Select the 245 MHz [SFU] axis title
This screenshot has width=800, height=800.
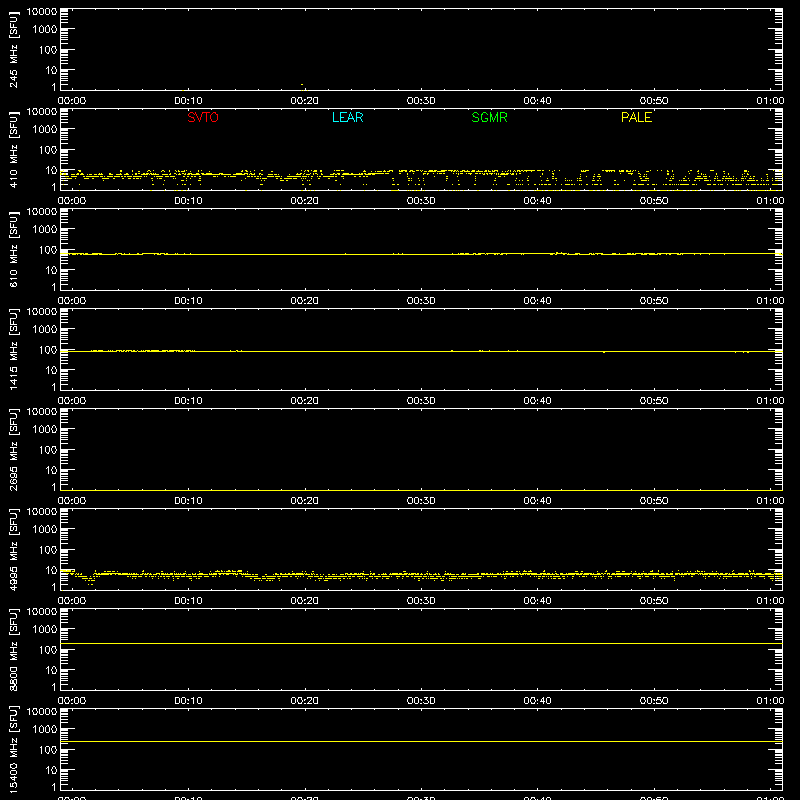pos(13,49)
